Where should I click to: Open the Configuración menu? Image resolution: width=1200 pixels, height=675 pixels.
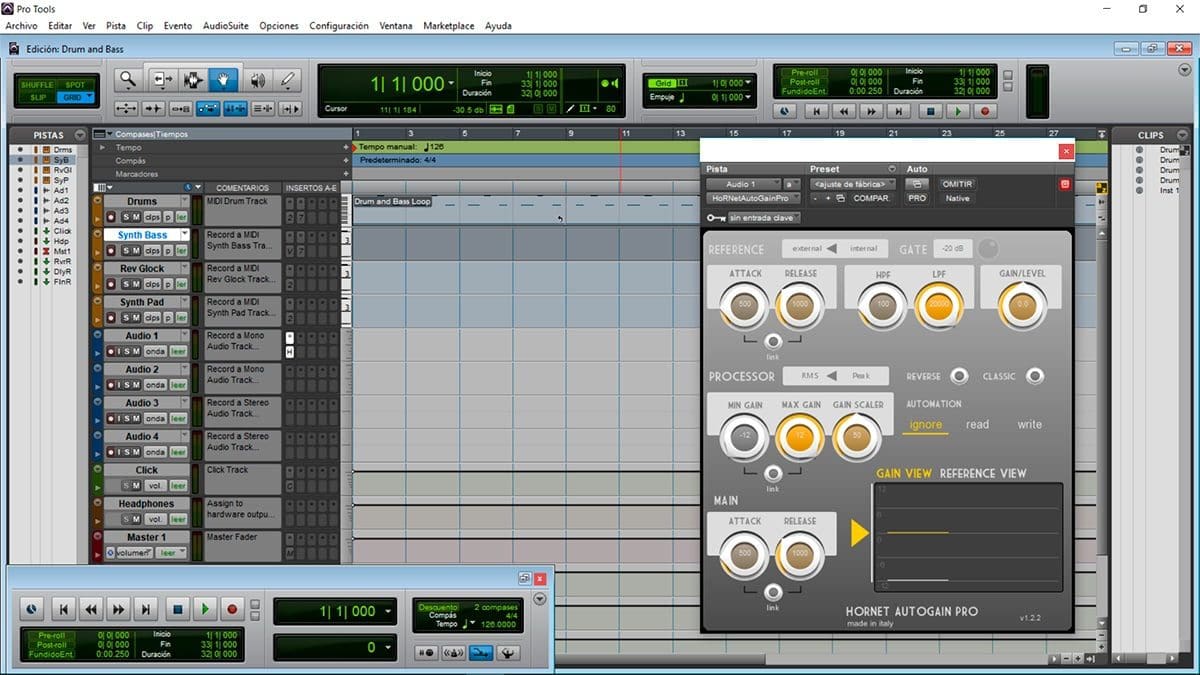coord(339,26)
